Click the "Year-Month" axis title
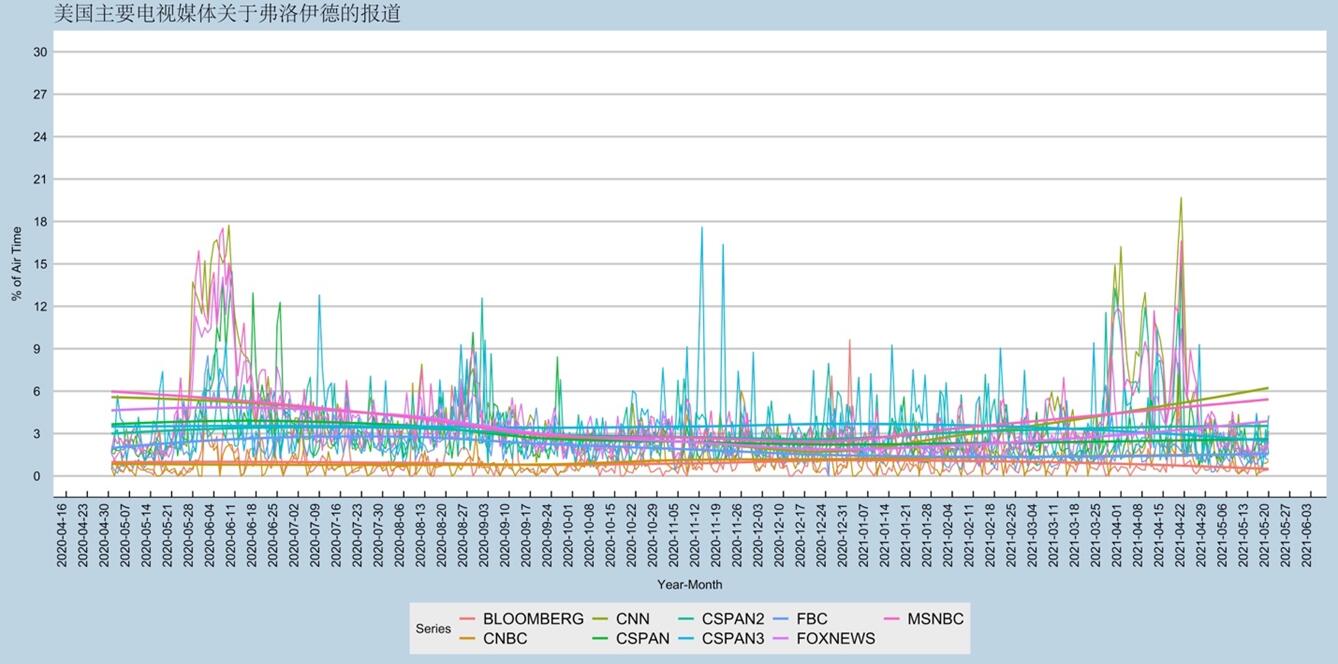The width and height of the screenshot is (1338, 664). pos(689,584)
